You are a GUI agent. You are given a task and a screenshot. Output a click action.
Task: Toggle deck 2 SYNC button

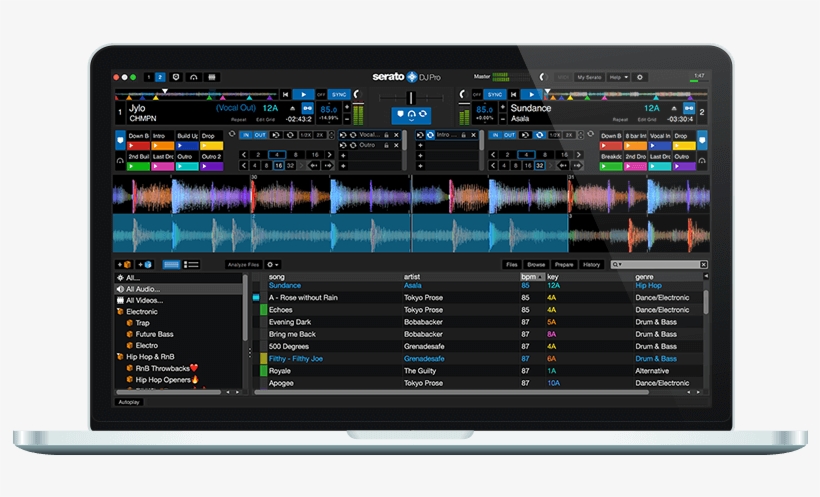(494, 95)
